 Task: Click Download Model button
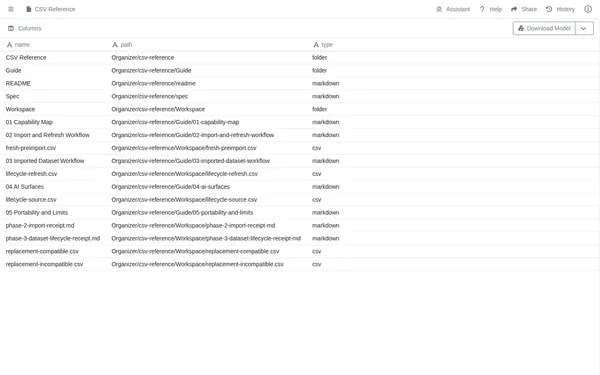544,28
